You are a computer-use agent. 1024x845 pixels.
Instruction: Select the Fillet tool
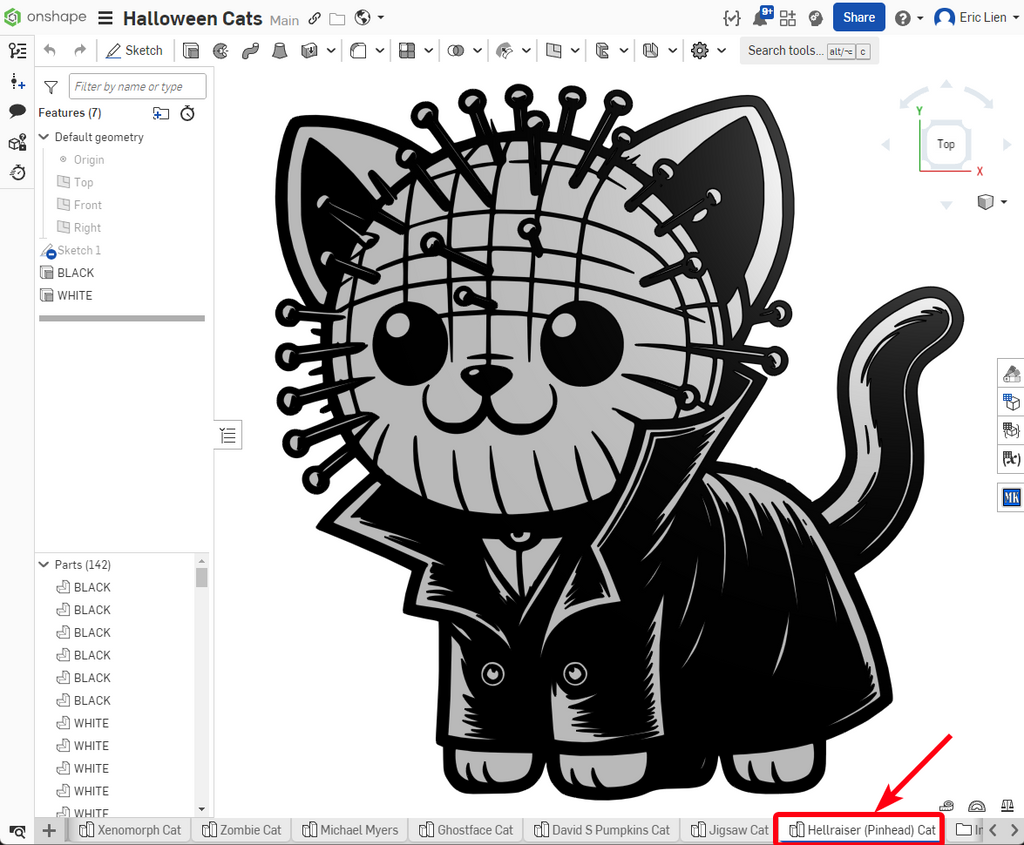click(x=358, y=50)
